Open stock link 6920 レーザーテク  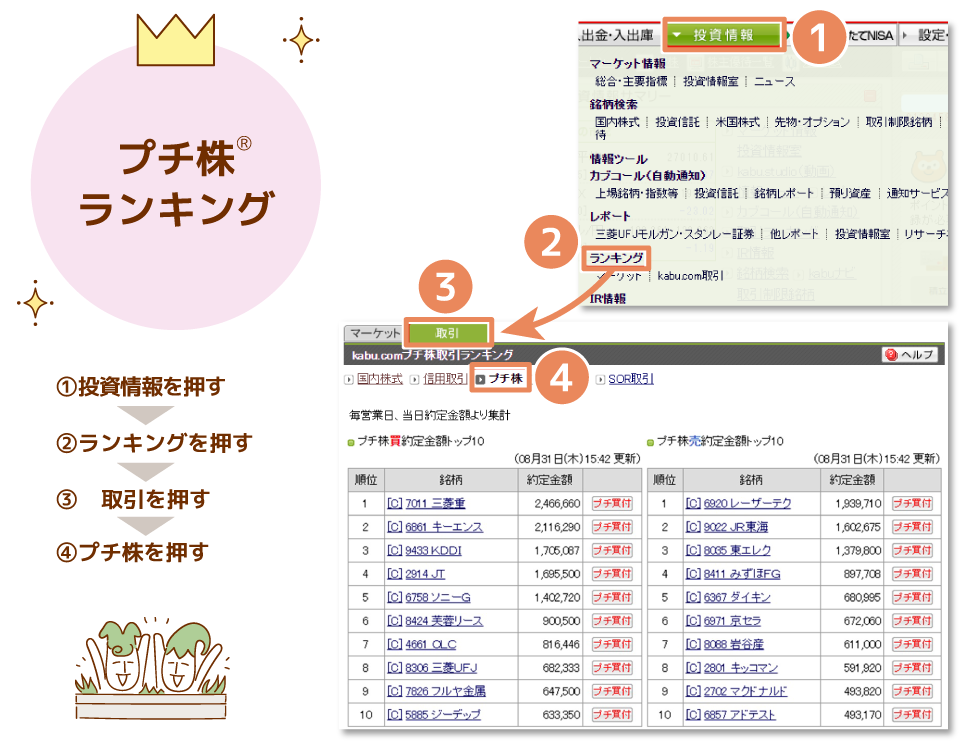[748, 503]
